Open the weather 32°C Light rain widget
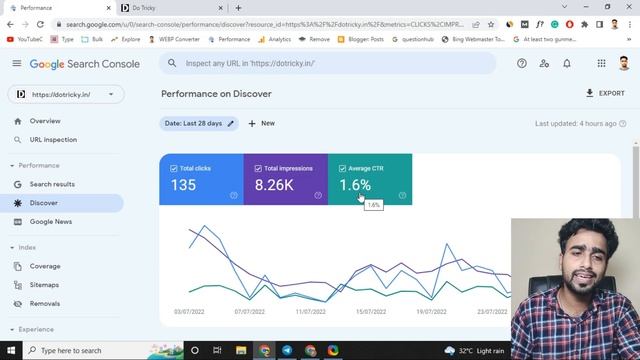 (474, 351)
